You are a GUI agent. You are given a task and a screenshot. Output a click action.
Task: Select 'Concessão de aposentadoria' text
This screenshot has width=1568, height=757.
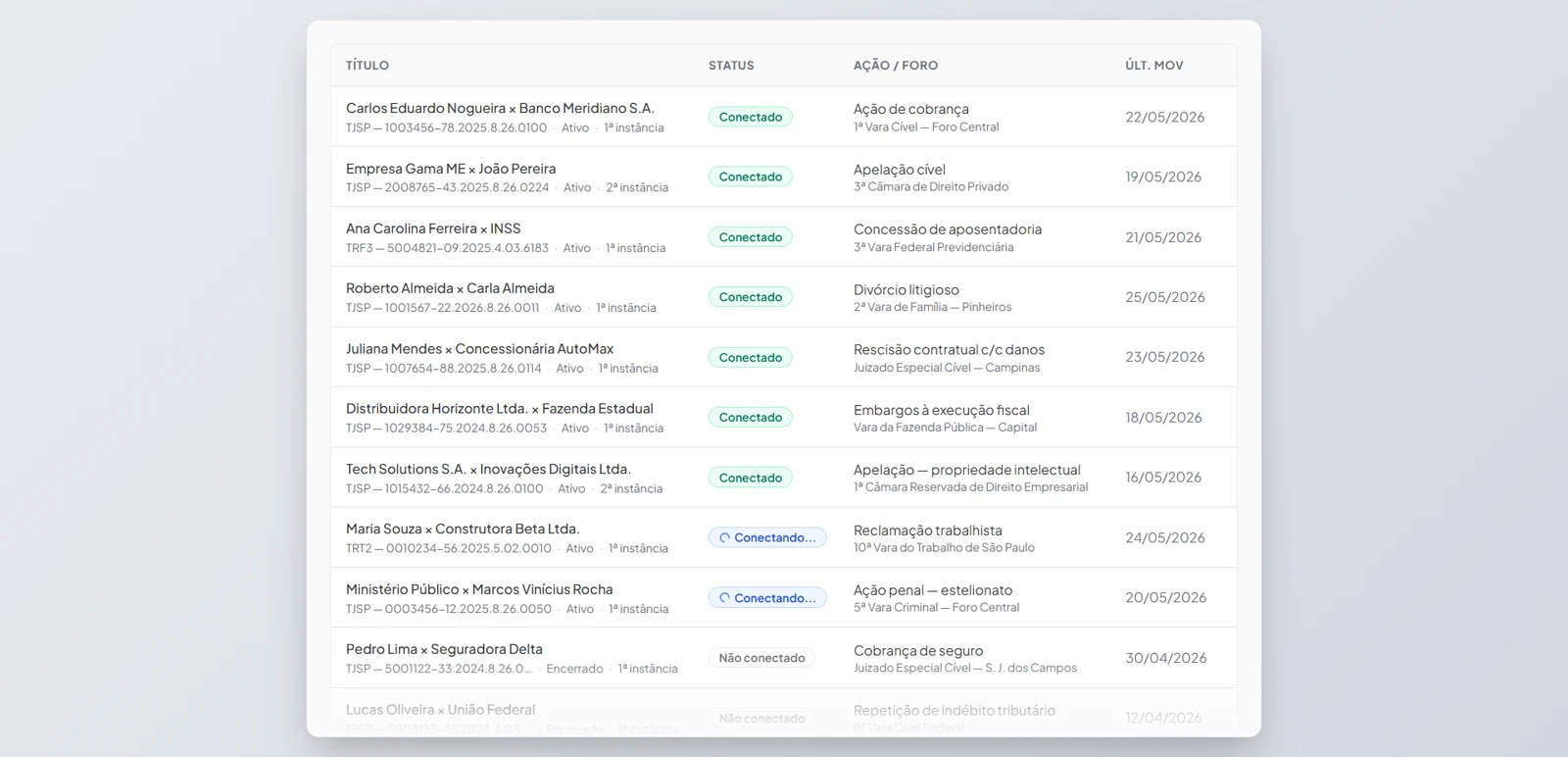[948, 229]
